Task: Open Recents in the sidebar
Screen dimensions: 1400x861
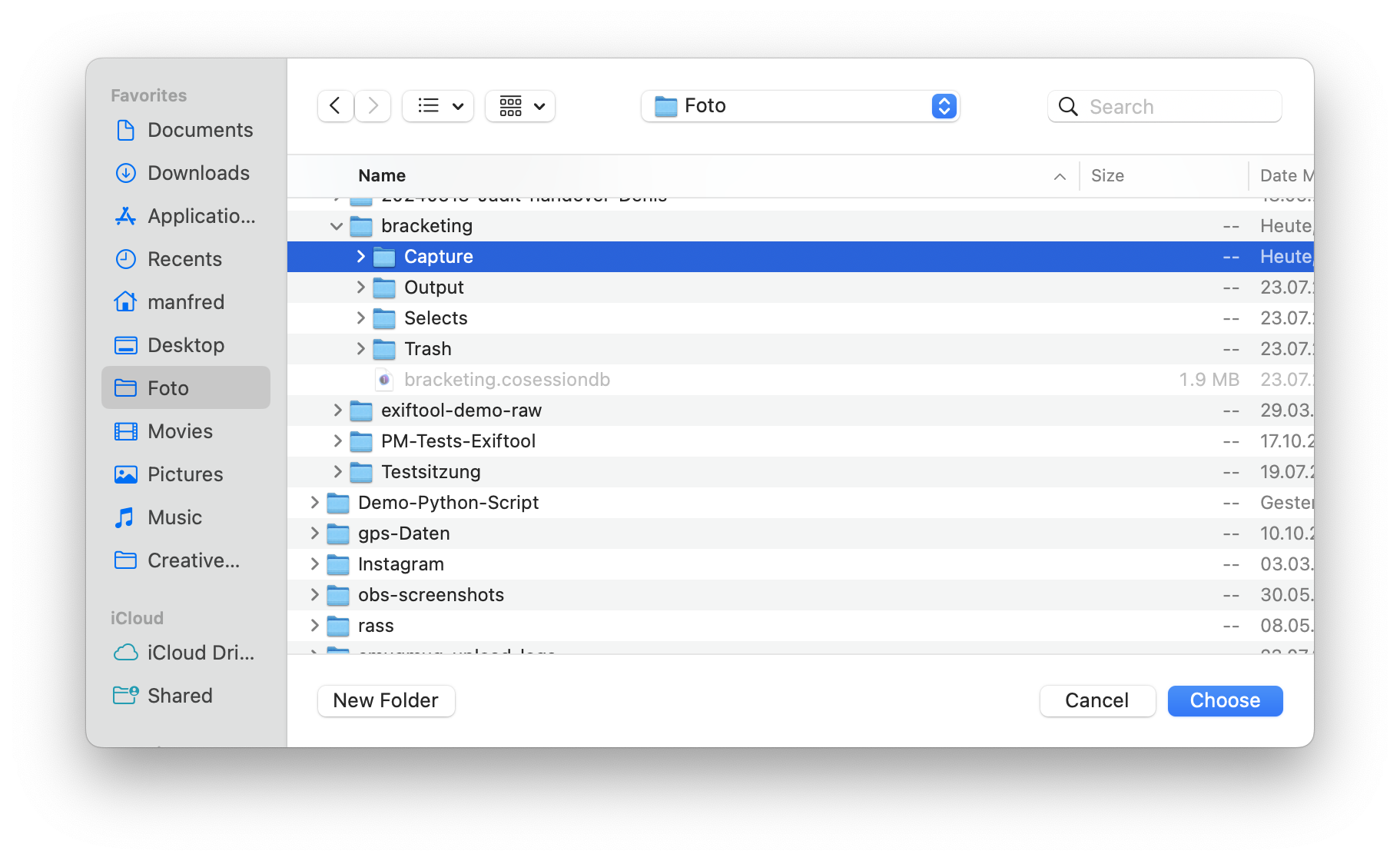Action: (185, 259)
